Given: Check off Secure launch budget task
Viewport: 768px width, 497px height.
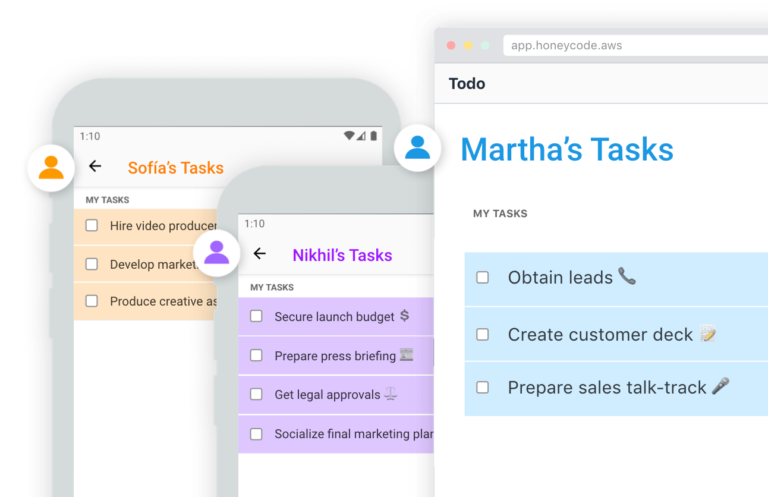Looking at the screenshot, I should click(256, 316).
